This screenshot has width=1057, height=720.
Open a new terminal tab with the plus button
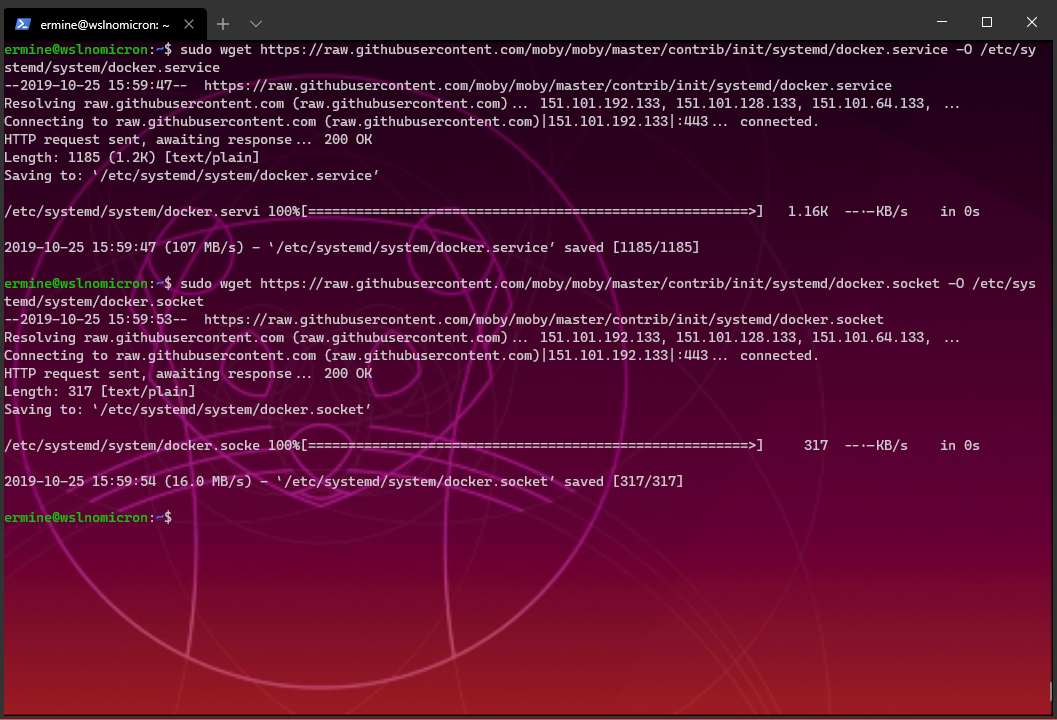[x=222, y=23]
